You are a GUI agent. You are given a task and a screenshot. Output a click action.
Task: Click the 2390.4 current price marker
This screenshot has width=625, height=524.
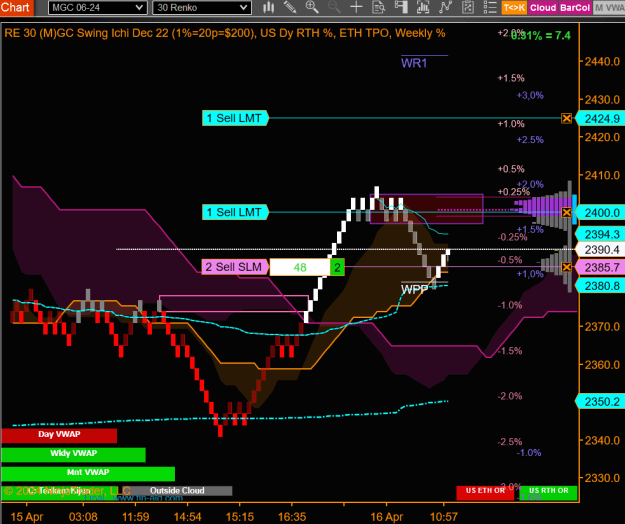tap(601, 250)
